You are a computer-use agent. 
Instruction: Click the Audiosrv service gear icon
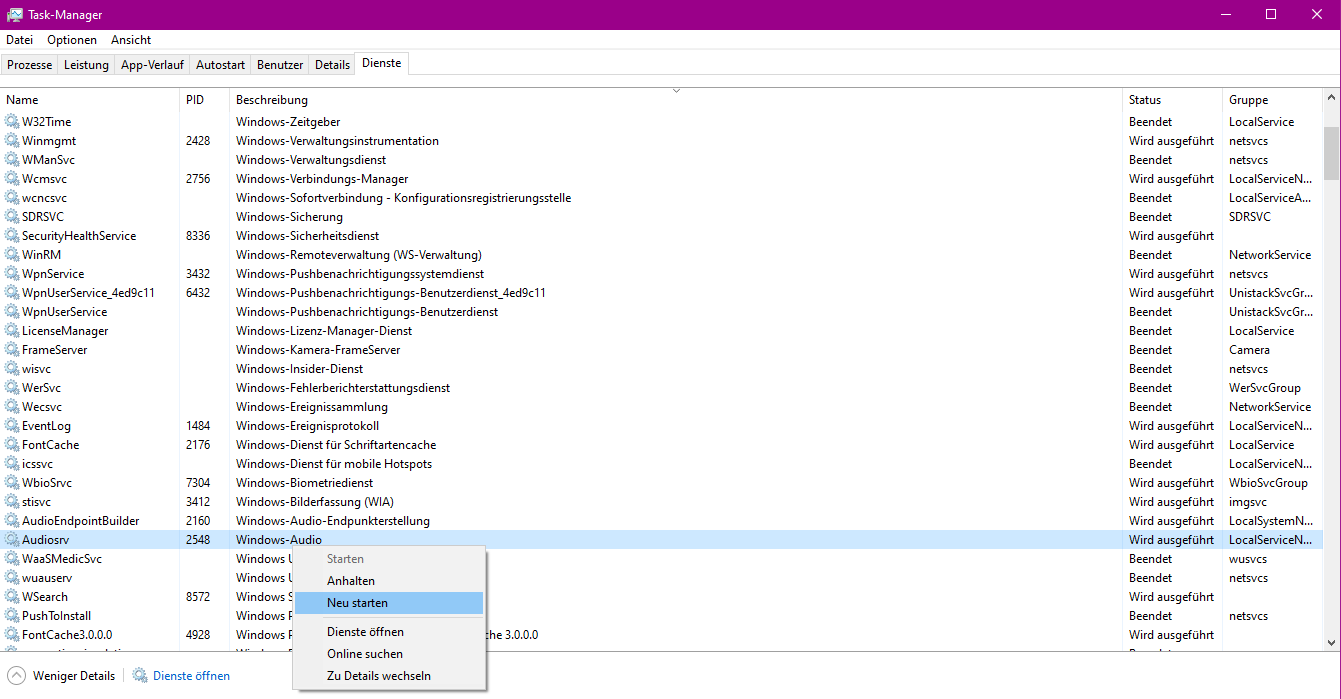click(12, 540)
